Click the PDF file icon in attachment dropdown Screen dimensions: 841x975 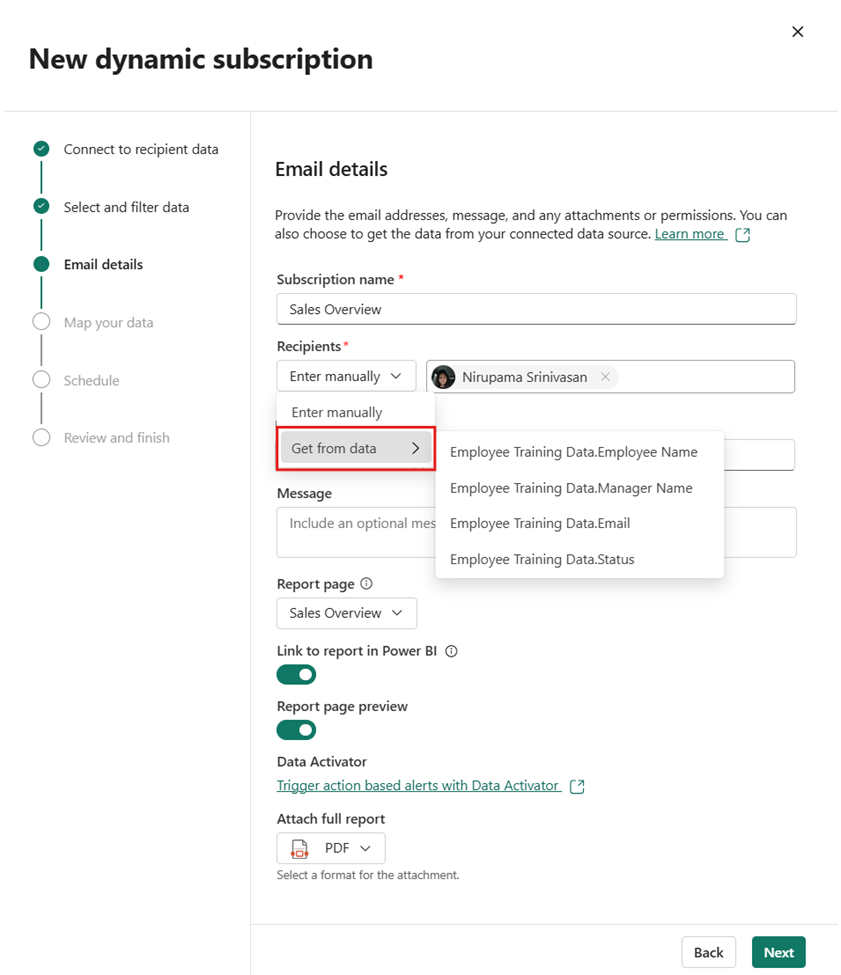(300, 849)
